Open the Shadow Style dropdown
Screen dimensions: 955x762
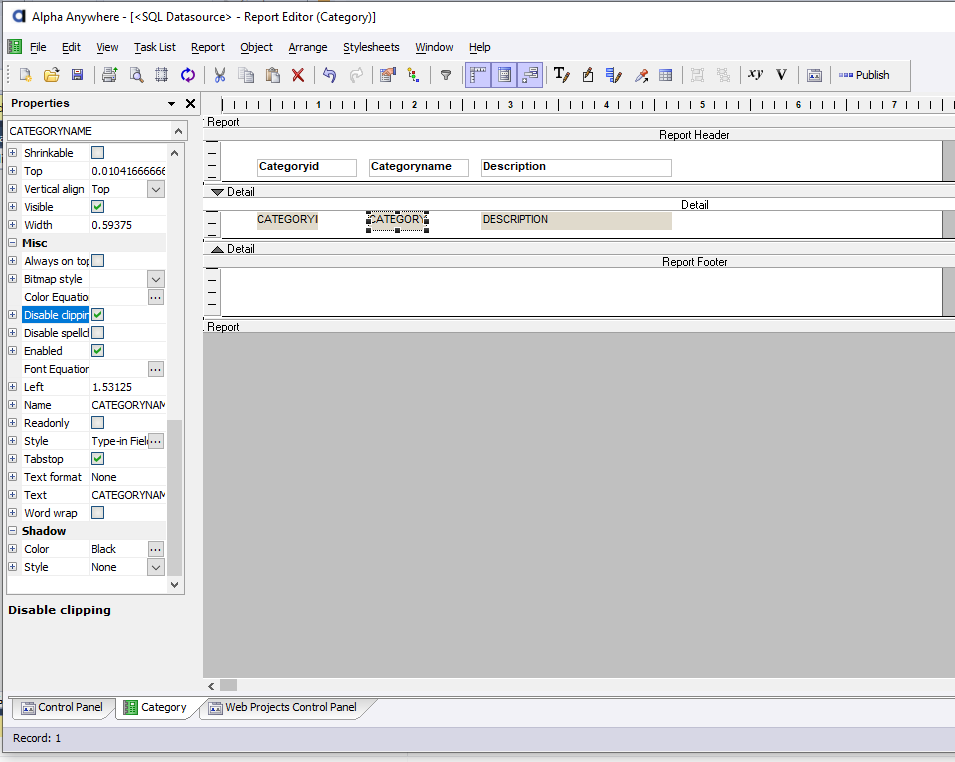156,567
